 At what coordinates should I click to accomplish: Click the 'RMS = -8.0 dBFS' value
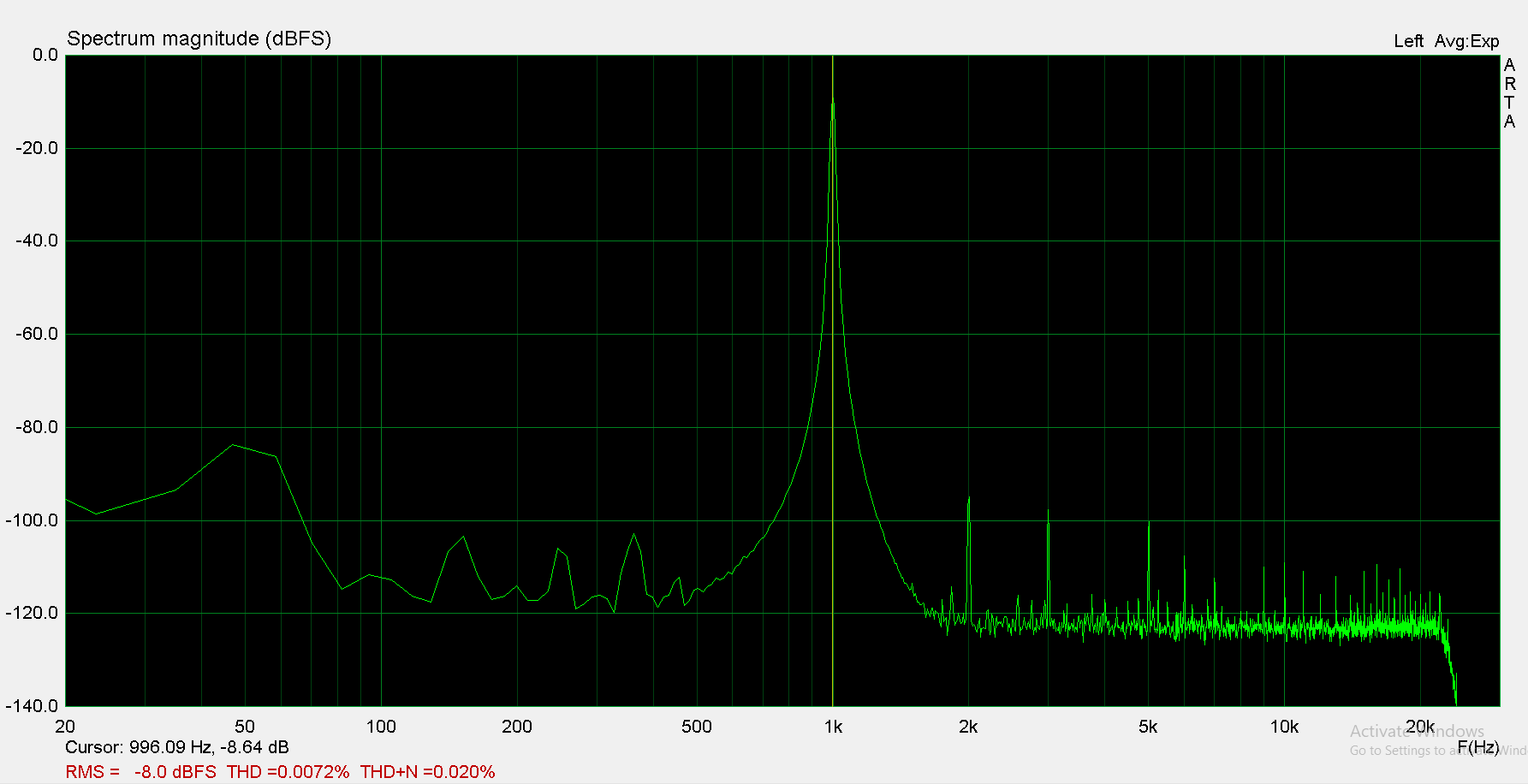(141, 772)
